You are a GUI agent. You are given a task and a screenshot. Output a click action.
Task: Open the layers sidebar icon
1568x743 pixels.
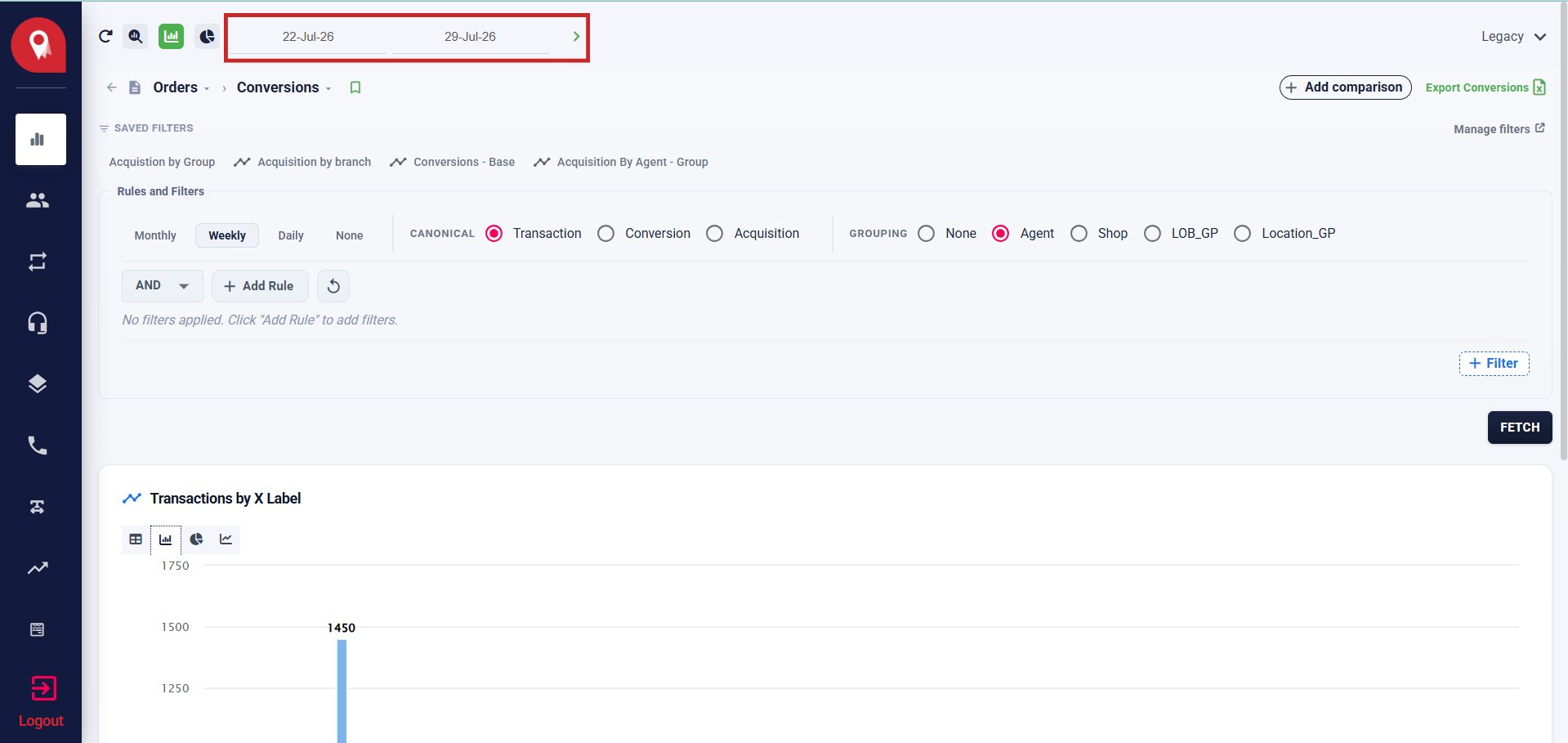tap(38, 384)
